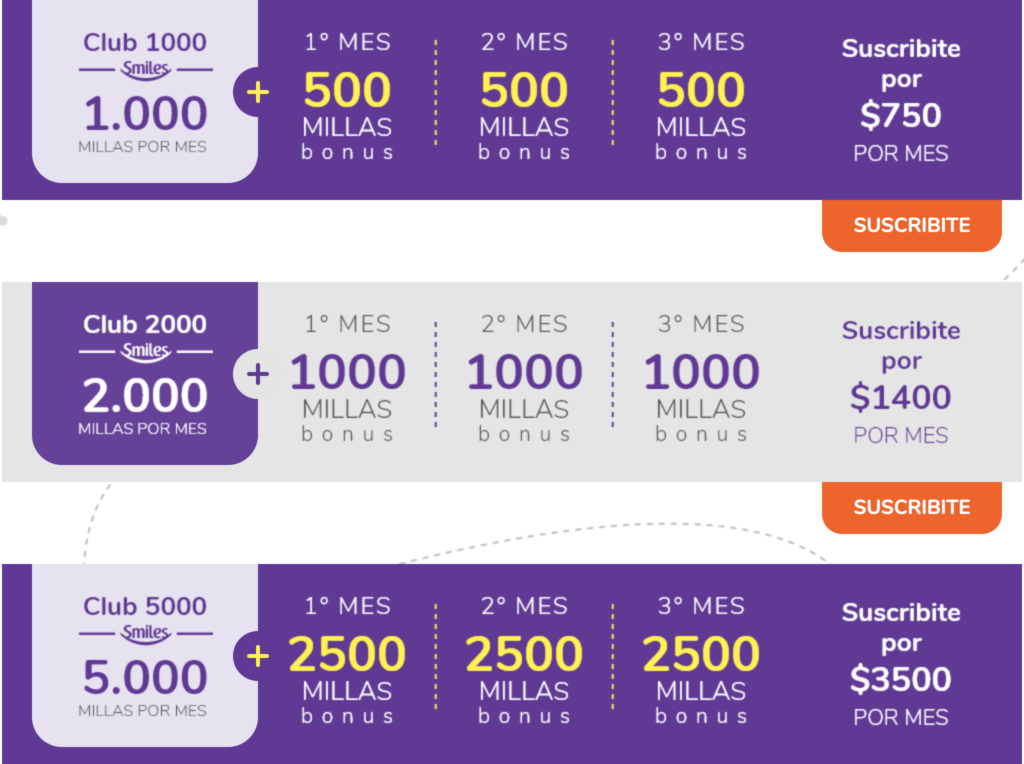Click the Smiles logo in Club 5000 card
This screenshot has height=764, width=1024.
pyautogui.click(x=146, y=633)
